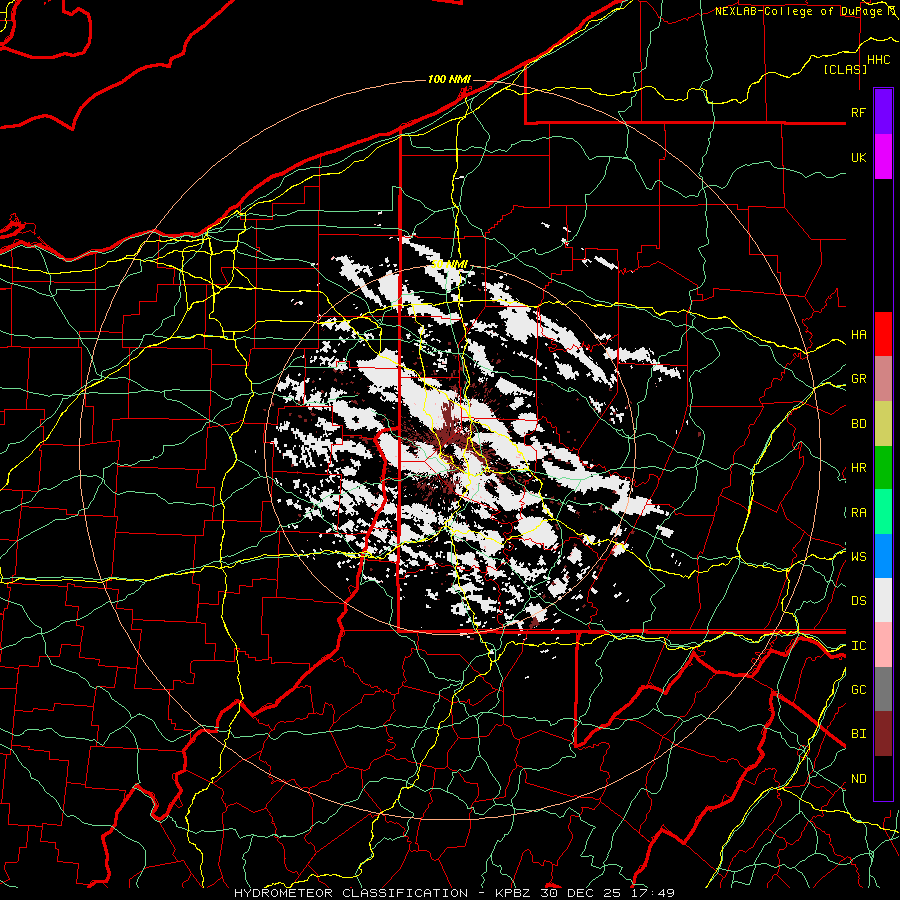Click the BI biological brown swatch
This screenshot has width=900, height=900.
pyautogui.click(x=883, y=734)
